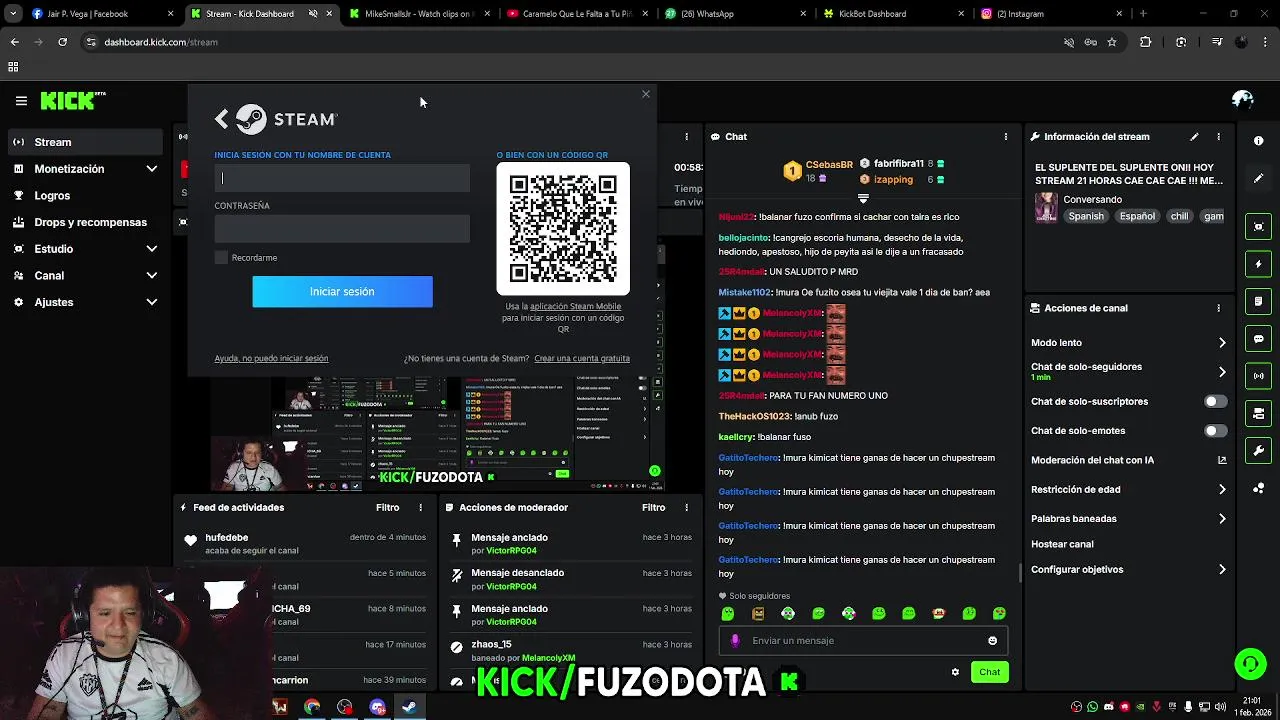Click the Iniciar sesión button
Screen dimensions: 1280x720
(x=342, y=292)
